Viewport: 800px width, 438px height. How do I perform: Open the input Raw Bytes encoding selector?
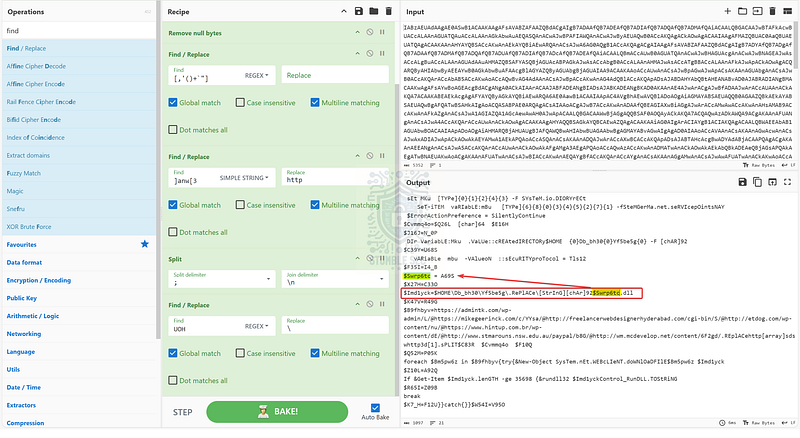(x=759, y=165)
